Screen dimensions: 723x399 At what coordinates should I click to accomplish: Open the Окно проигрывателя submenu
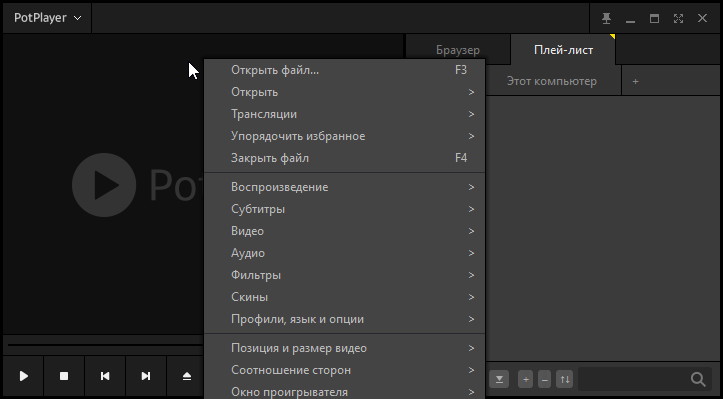pyautogui.click(x=344, y=391)
